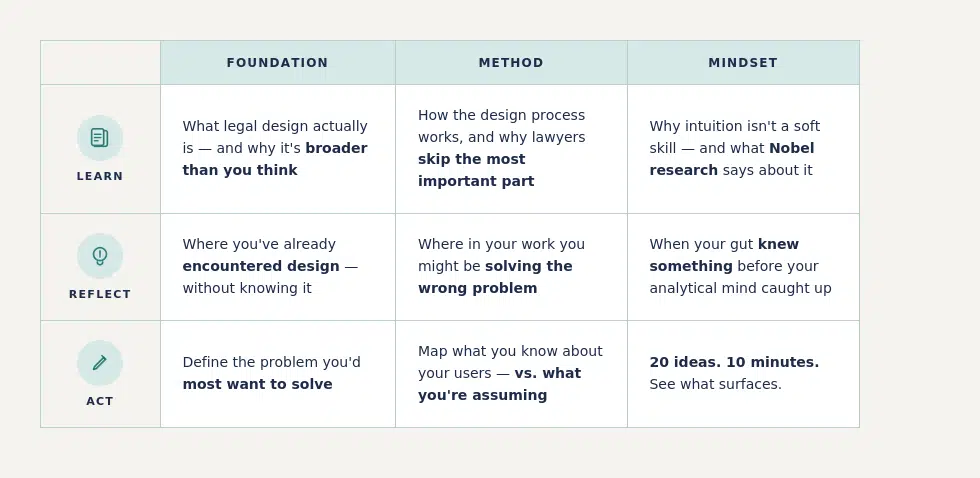The height and width of the screenshot is (478, 980).
Task: Click 'Map what you know about users' cell
Action: 511,374
